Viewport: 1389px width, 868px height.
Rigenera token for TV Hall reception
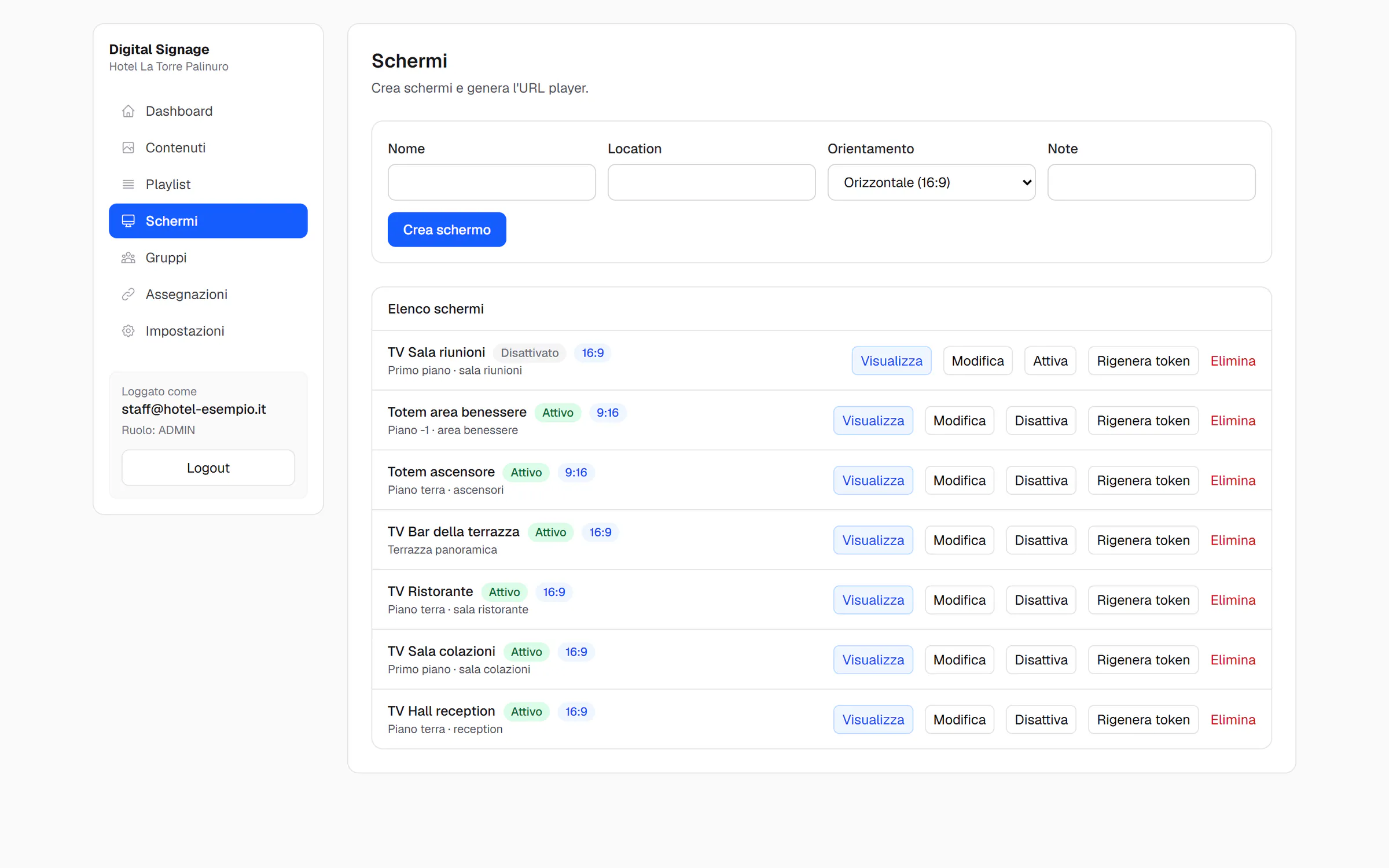pyautogui.click(x=1143, y=720)
